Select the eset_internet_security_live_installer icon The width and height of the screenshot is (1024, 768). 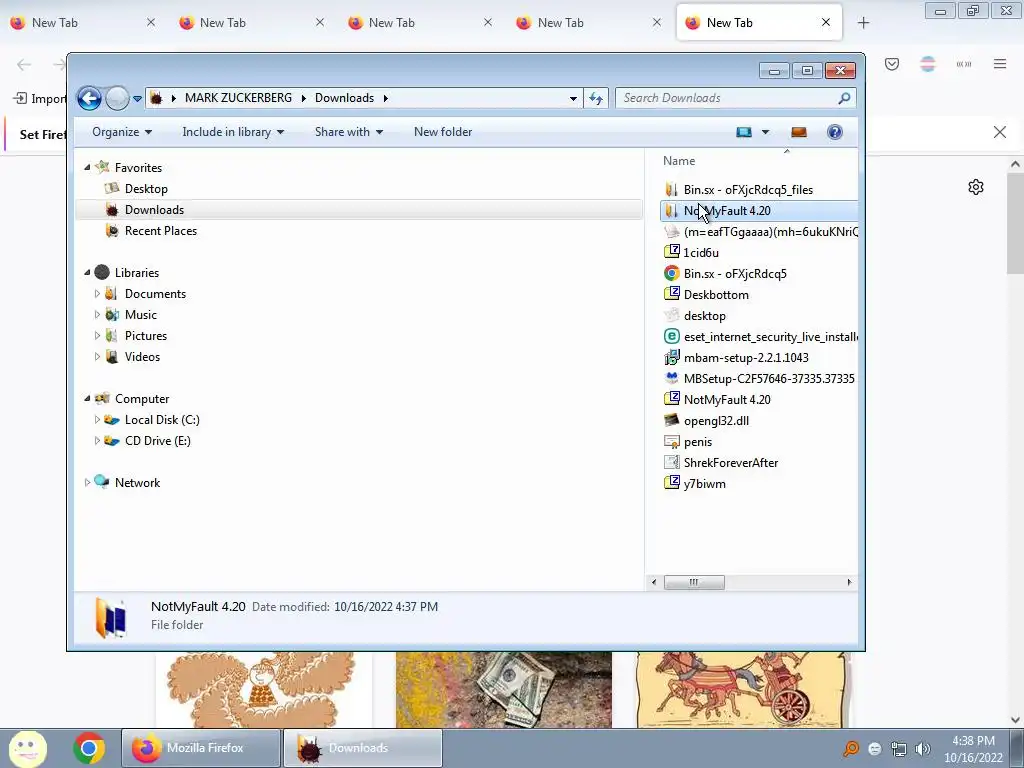pyautogui.click(x=671, y=336)
